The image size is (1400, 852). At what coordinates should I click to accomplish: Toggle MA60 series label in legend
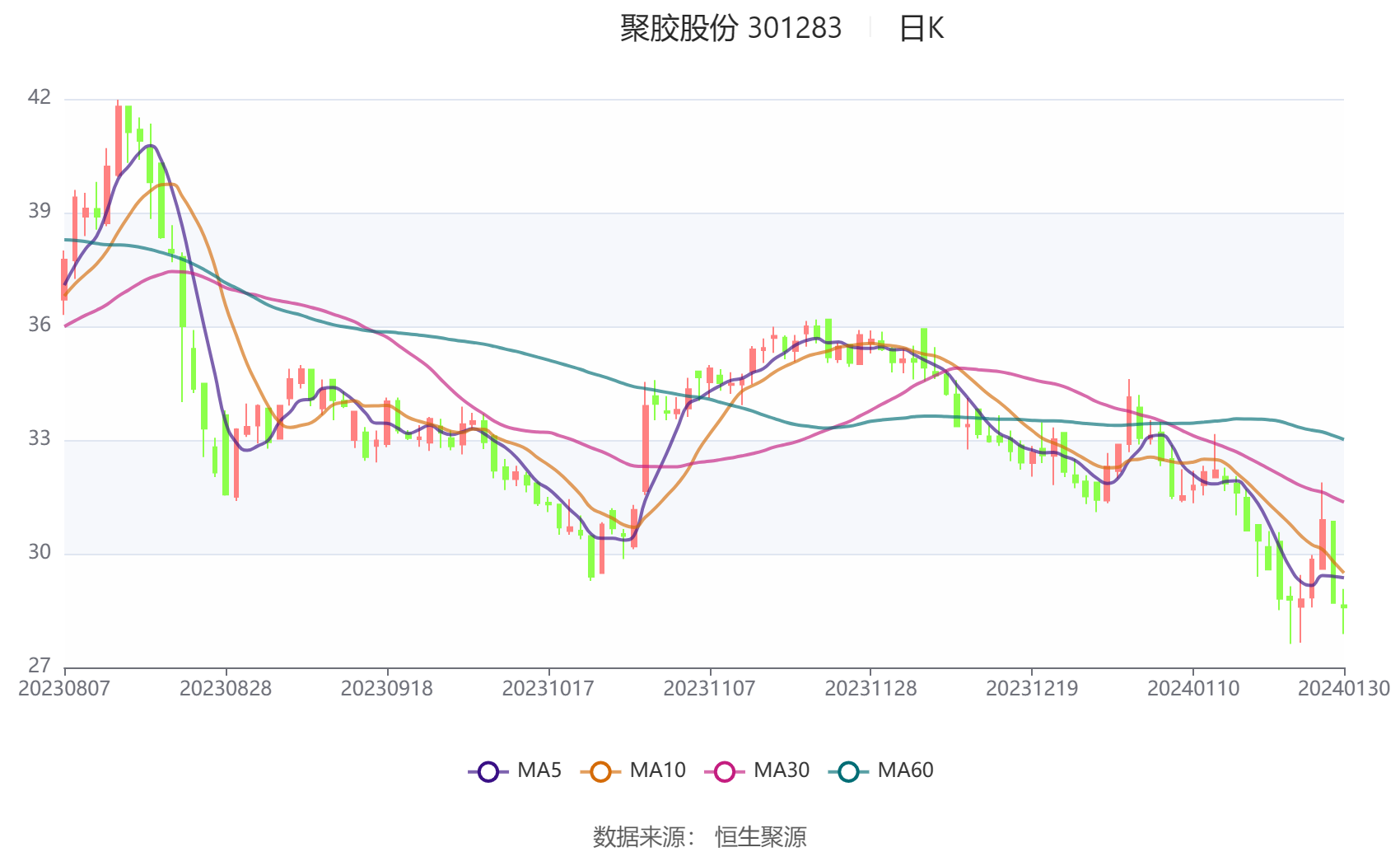click(x=905, y=770)
